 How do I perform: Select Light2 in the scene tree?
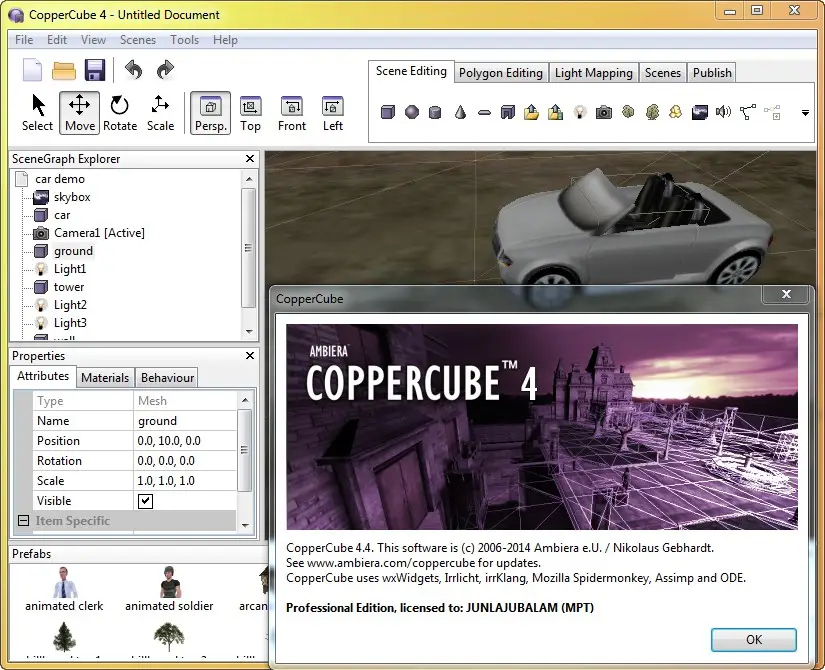[x=70, y=305]
